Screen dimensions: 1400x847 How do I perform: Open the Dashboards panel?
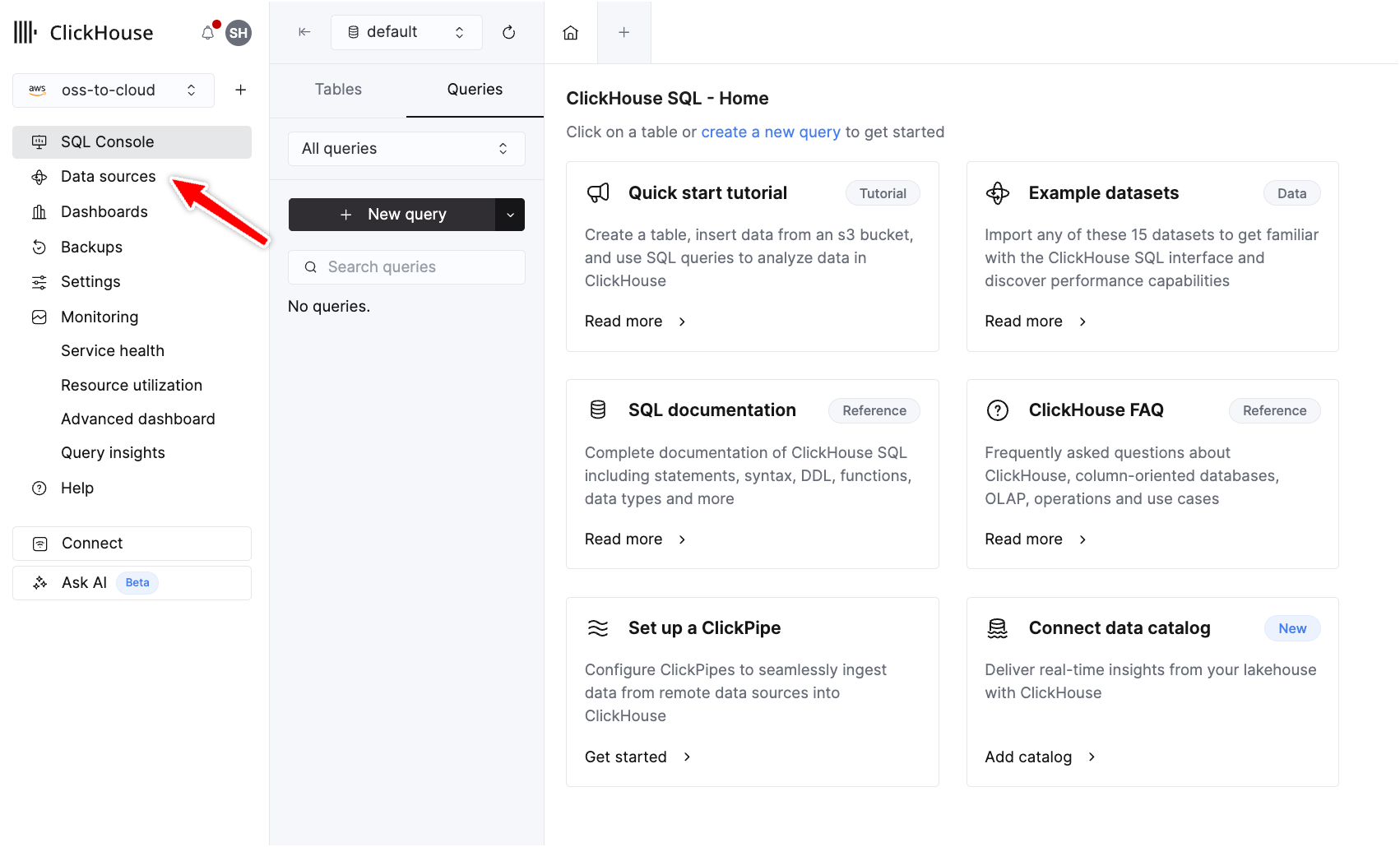[x=102, y=211]
